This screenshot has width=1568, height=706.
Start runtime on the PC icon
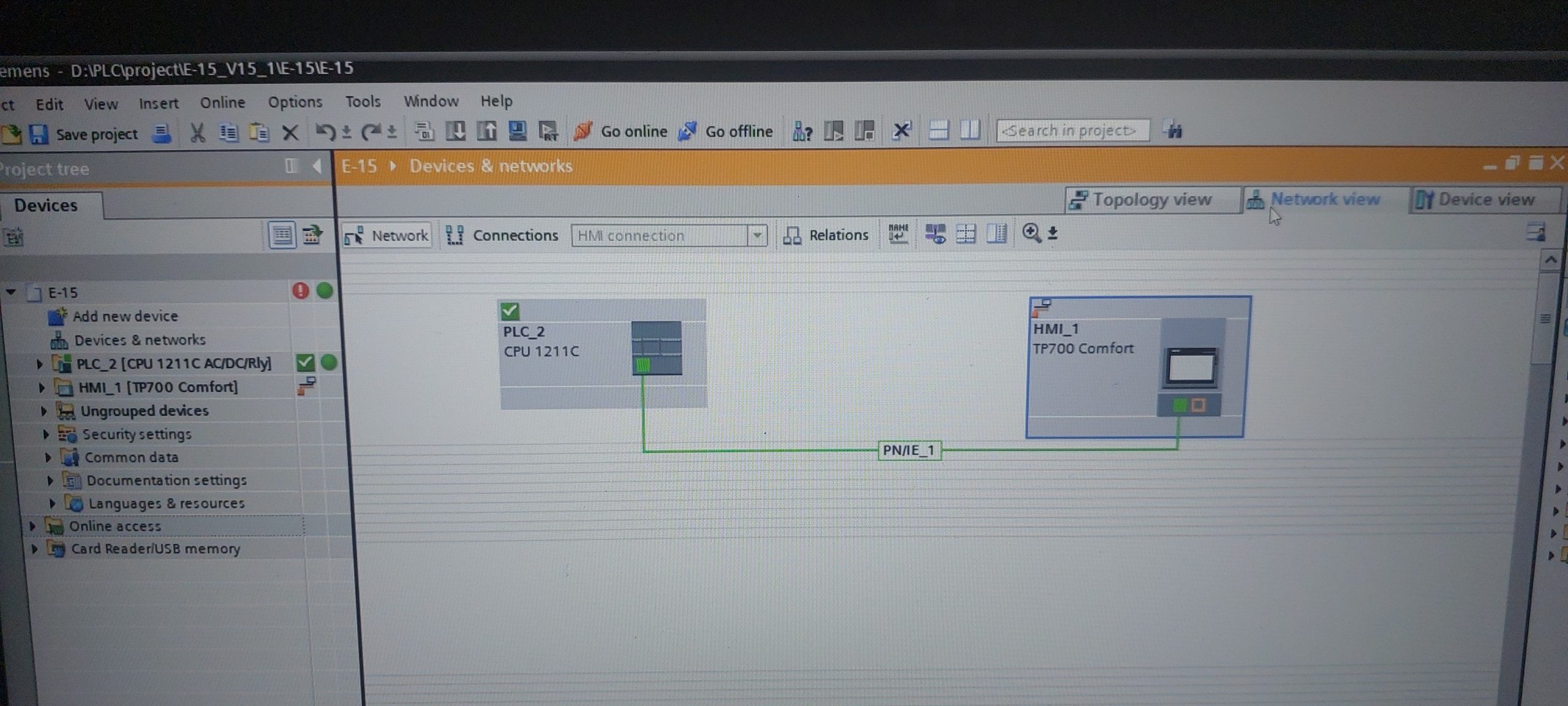pos(548,131)
